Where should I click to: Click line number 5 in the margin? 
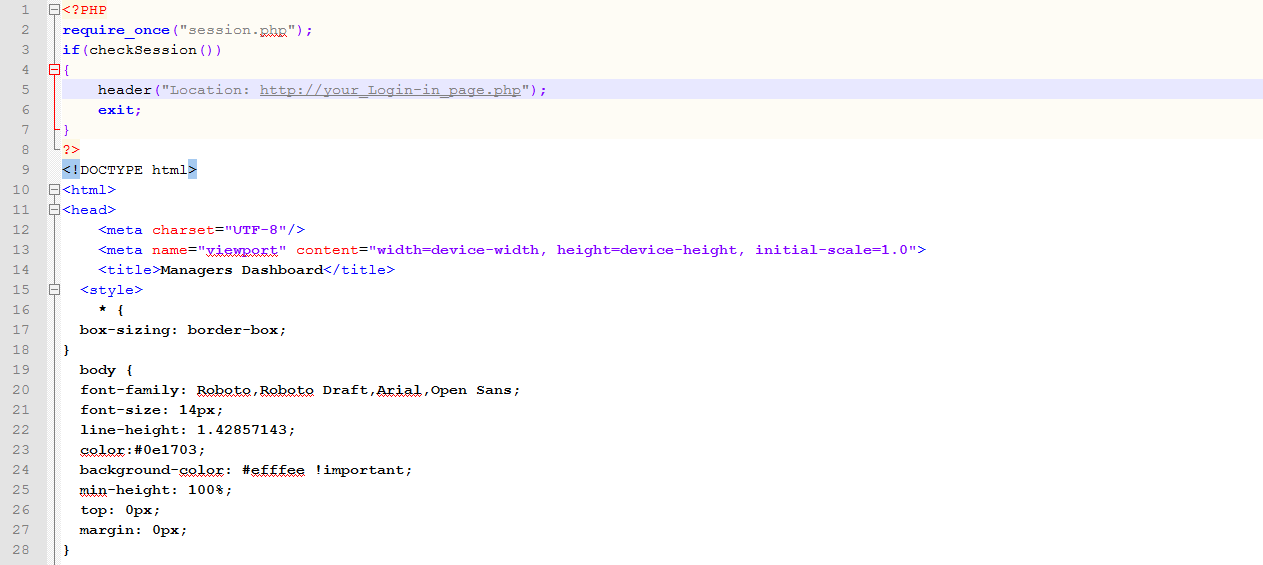point(25,90)
